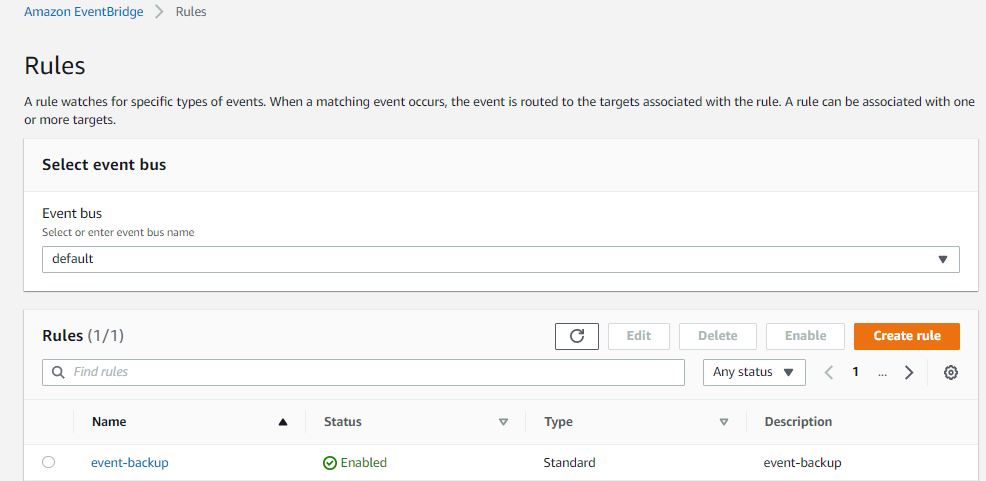Select page number 1 in pagination
This screenshot has width=986, height=481.
[x=856, y=372]
